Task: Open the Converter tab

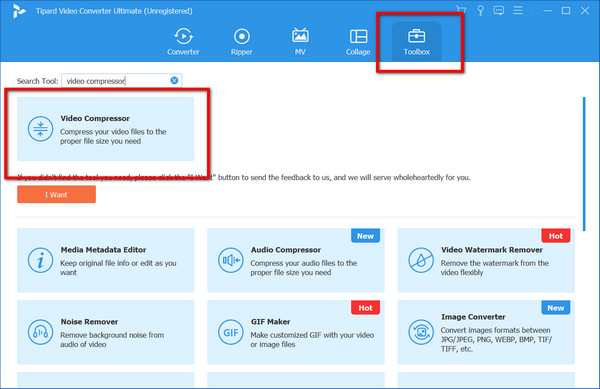Action: point(183,42)
